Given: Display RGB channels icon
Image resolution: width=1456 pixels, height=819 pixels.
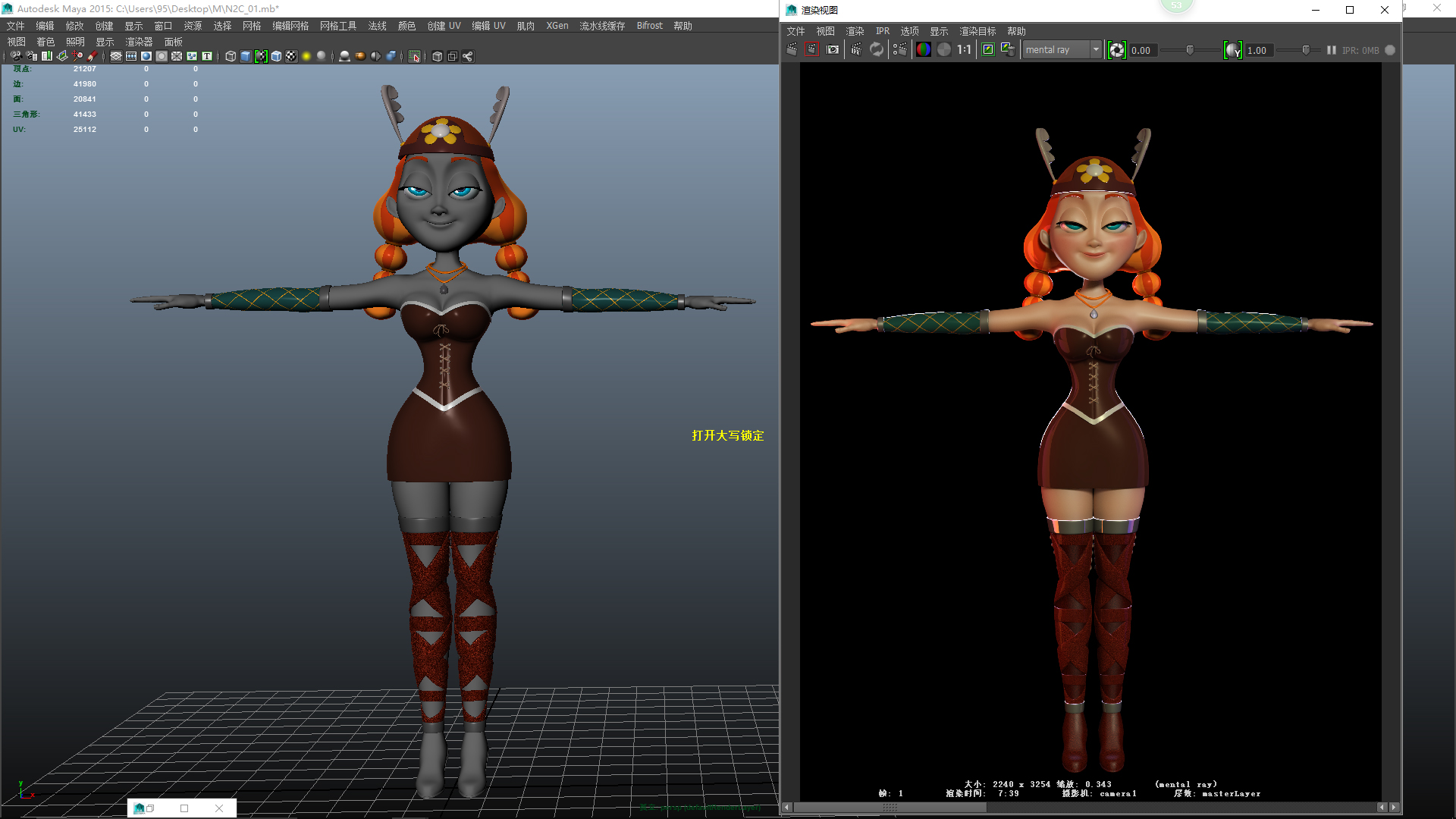Looking at the screenshot, I should point(924,50).
